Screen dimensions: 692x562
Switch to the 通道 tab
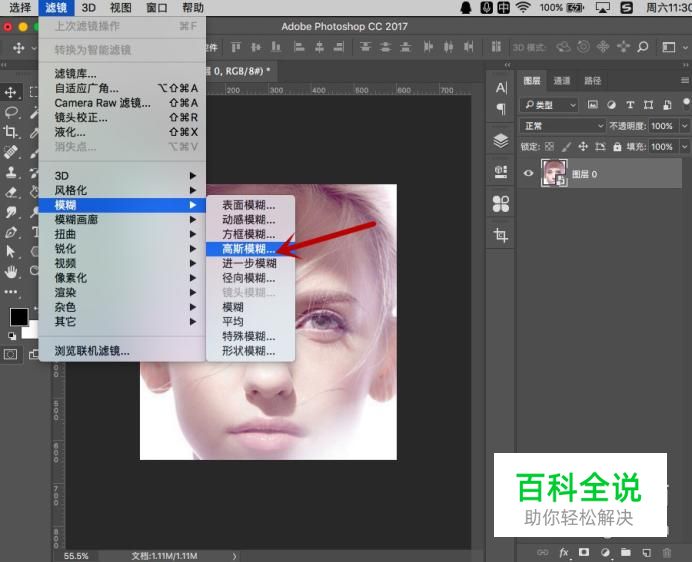562,81
